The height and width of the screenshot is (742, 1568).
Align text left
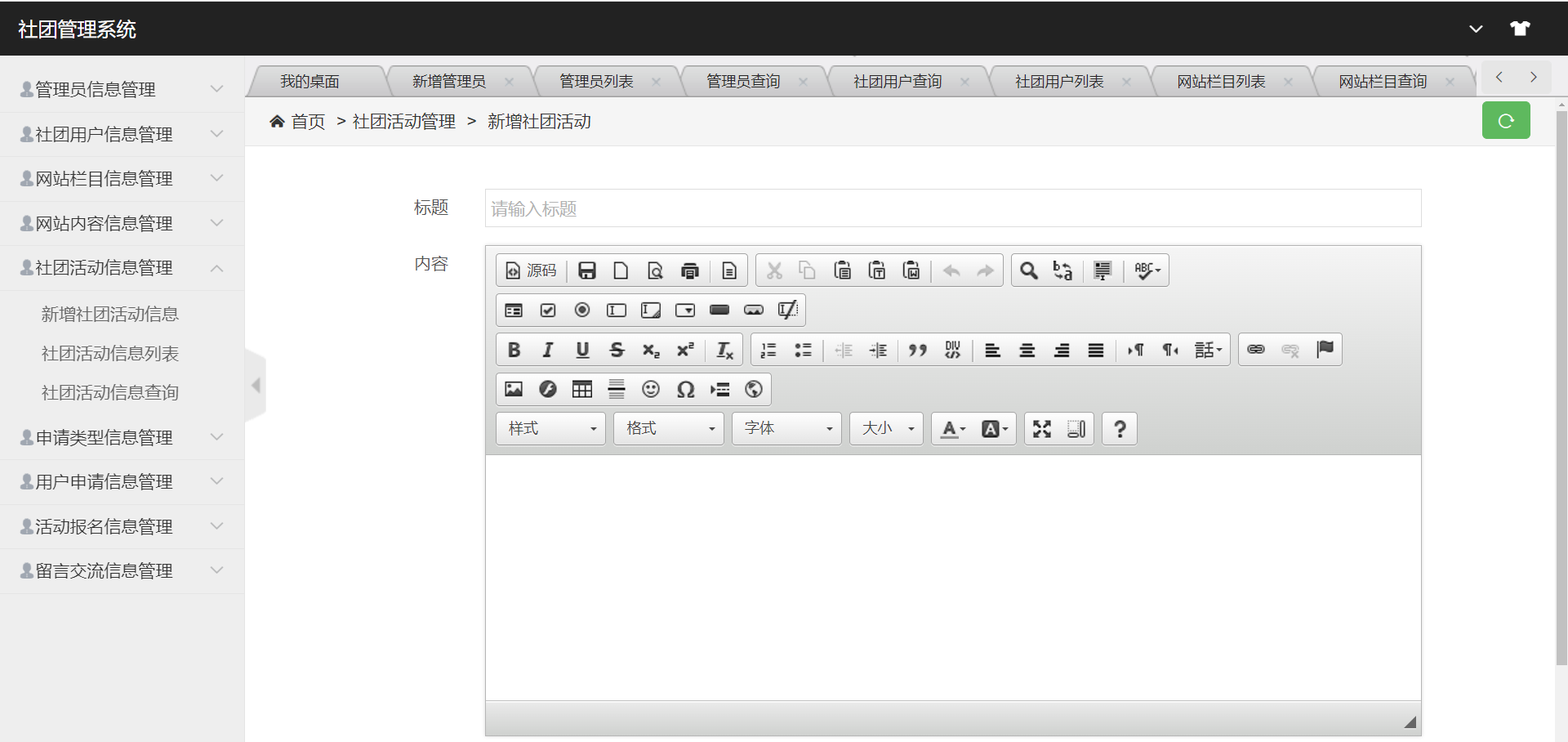tap(992, 350)
